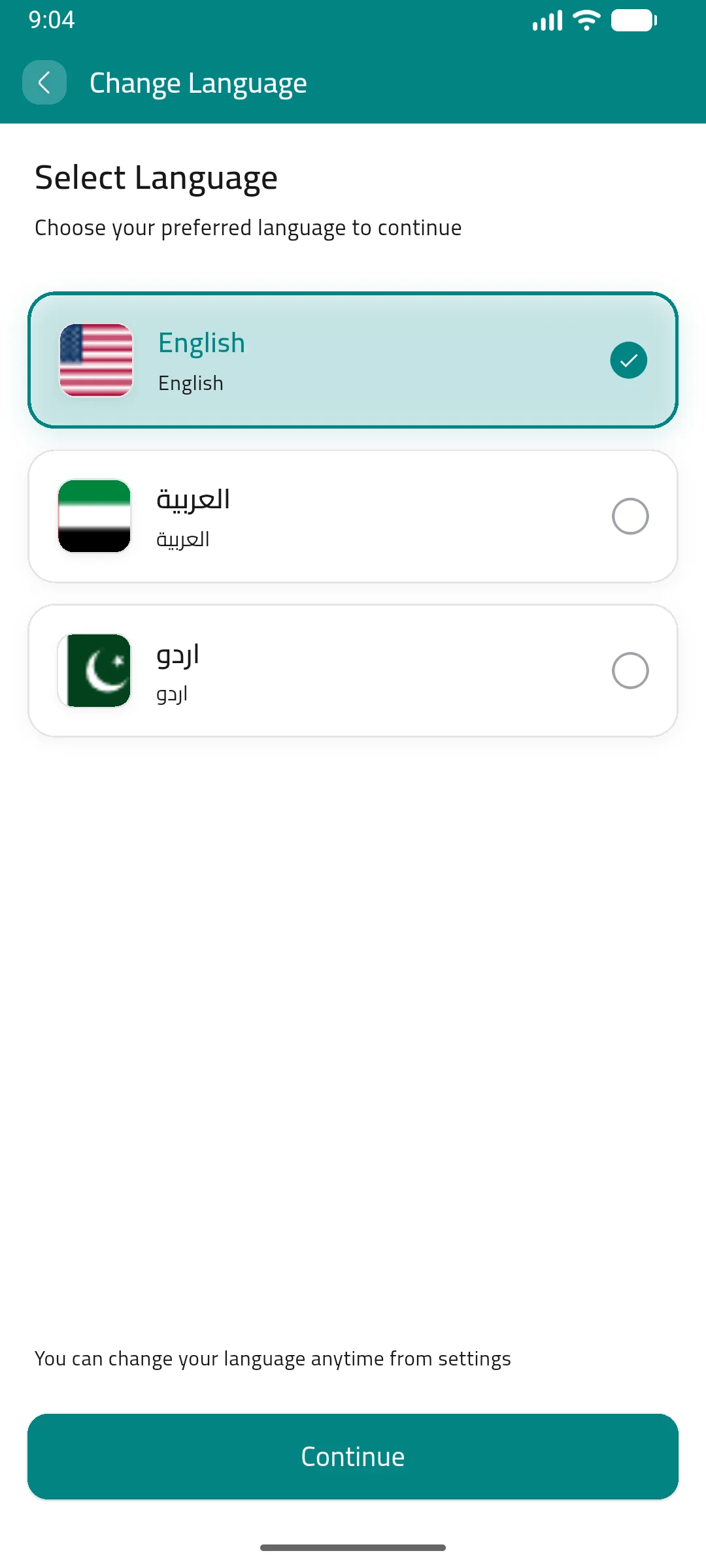Viewport: 706px width, 1568px height.
Task: Select the Urdu language radio button
Action: pos(630,670)
